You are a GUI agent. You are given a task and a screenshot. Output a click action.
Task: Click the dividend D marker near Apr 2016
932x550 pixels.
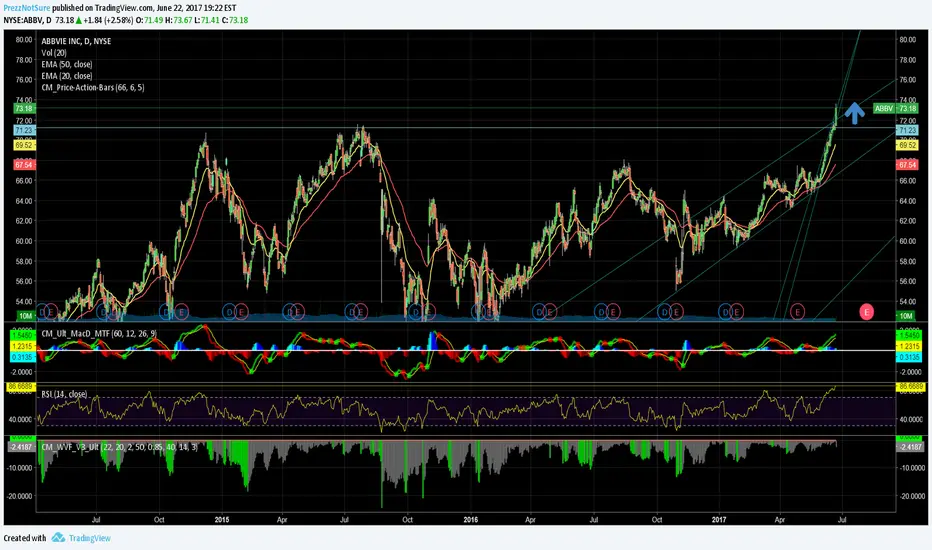(x=539, y=312)
